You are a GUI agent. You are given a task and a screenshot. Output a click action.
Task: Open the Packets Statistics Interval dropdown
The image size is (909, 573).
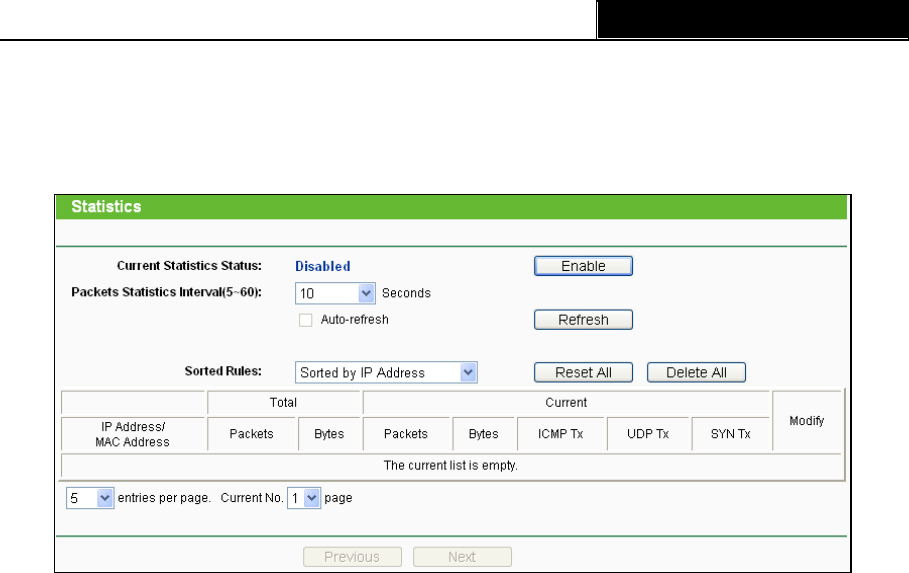335,293
